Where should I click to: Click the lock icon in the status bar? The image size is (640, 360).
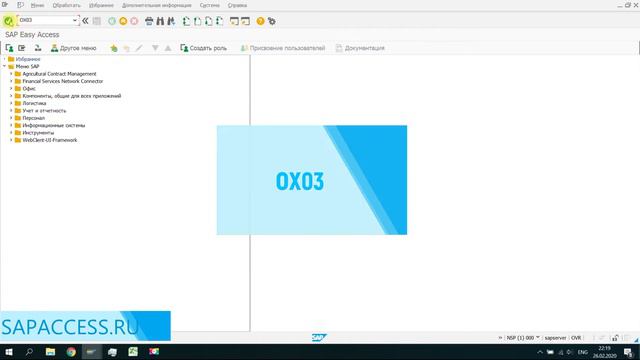tap(615, 338)
